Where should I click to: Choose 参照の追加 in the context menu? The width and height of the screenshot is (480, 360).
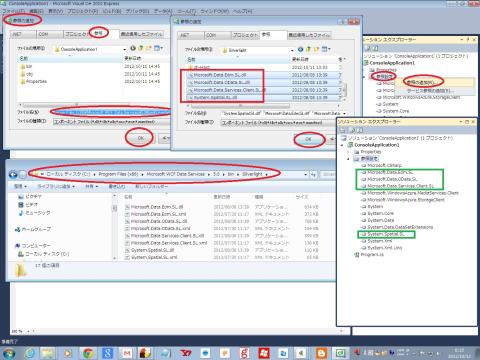pyautogui.click(x=422, y=82)
